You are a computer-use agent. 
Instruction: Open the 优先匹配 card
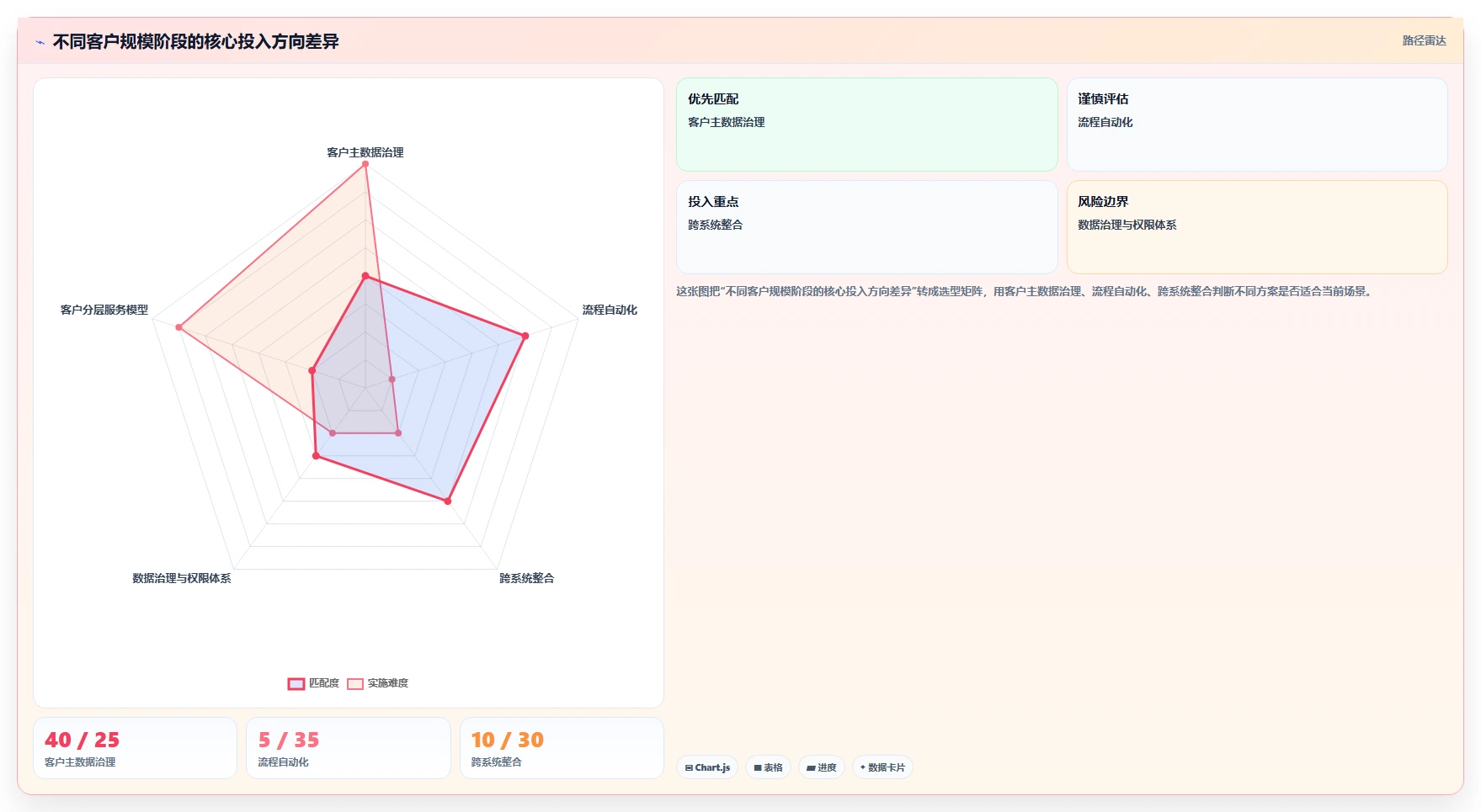[866, 125]
